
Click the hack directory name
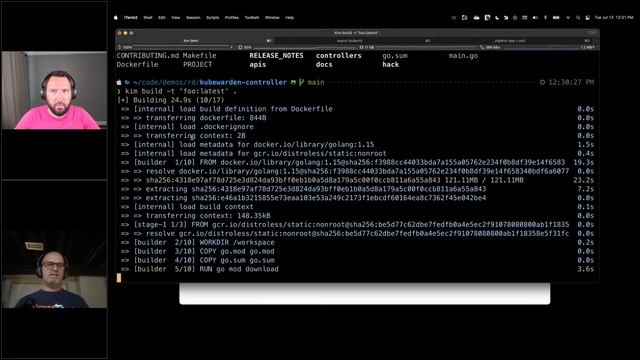click(391, 64)
